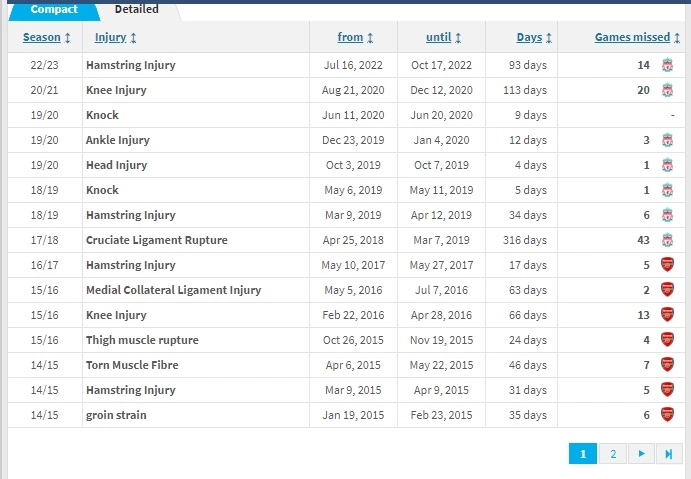This screenshot has width=691, height=479.
Task: Sort by the 'from' date column
Action: tap(355, 37)
